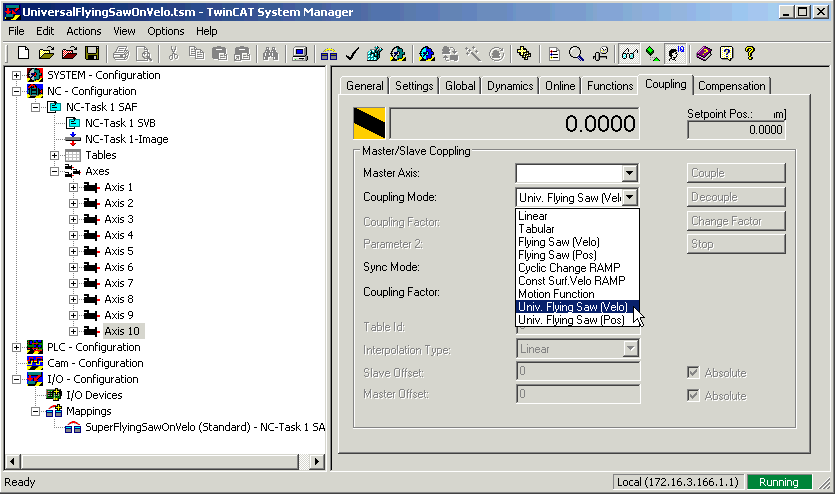The width and height of the screenshot is (836, 494).
Task: Expand the SYSTEM - Configuration tree node
Action: 17,75
